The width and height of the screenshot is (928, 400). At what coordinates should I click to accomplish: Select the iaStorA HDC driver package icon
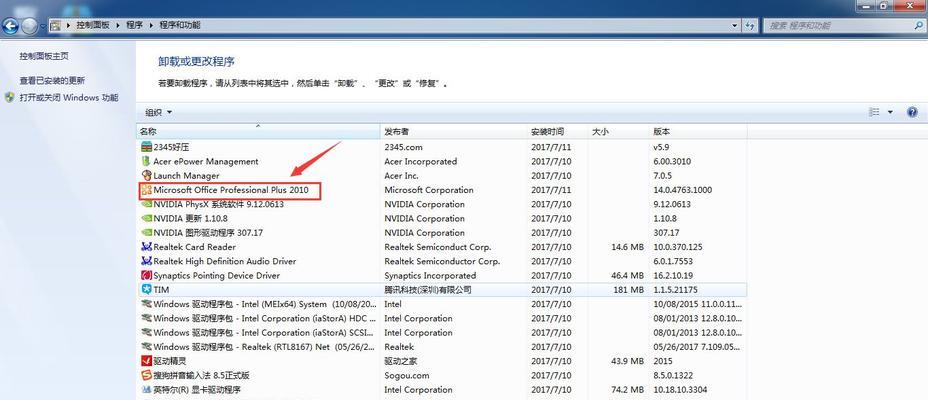pyautogui.click(x=146, y=318)
